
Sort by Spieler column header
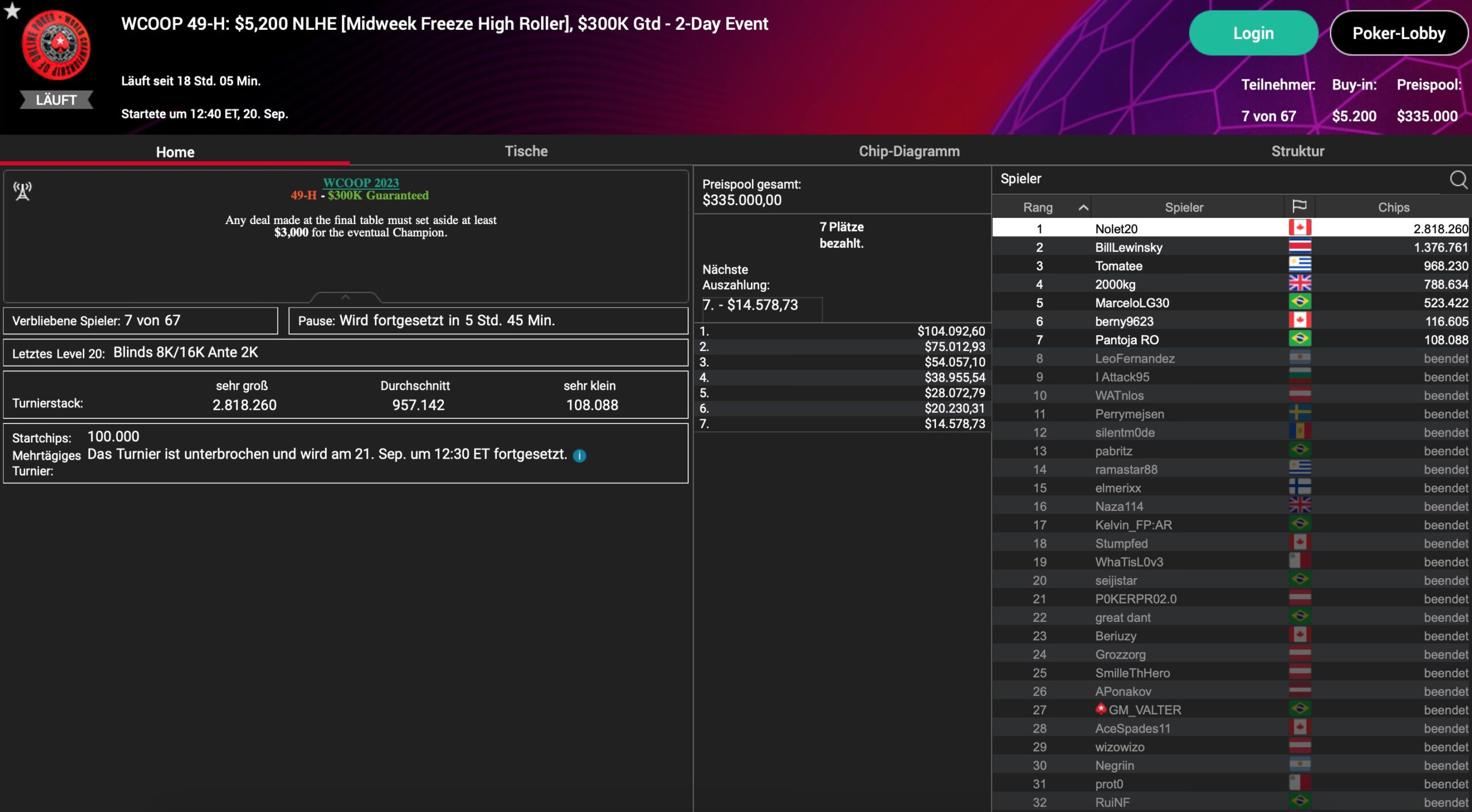(x=1183, y=207)
